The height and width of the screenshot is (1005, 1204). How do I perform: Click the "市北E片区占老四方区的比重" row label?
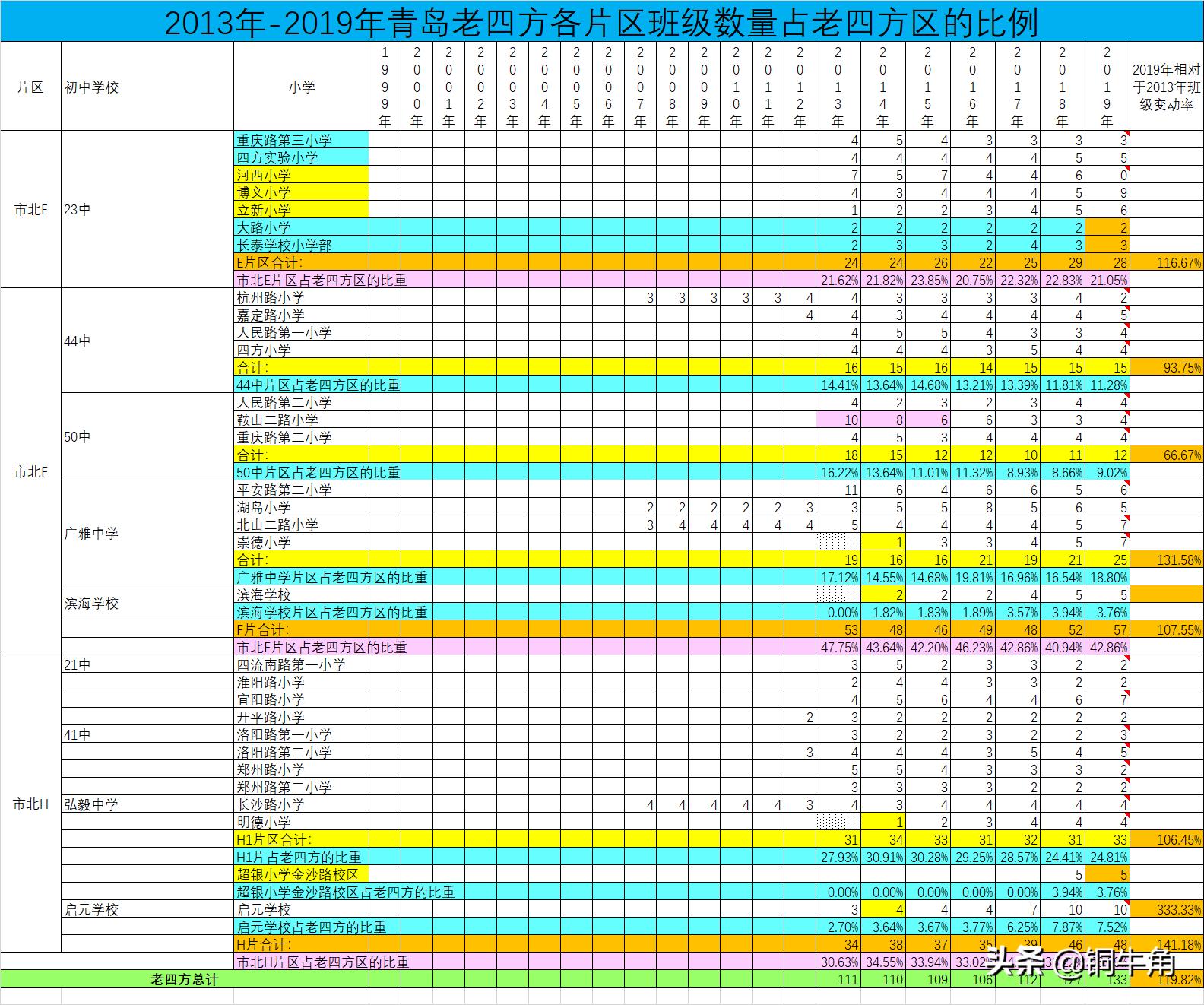(322, 280)
